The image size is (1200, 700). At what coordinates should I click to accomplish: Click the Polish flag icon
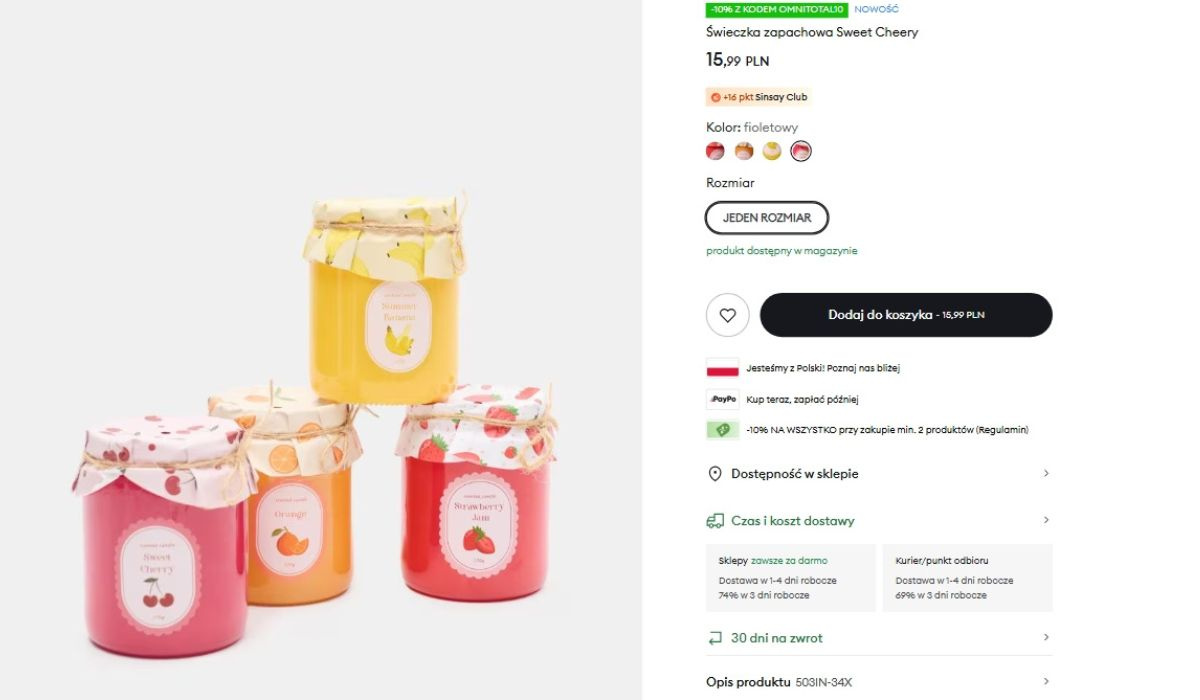tap(722, 368)
